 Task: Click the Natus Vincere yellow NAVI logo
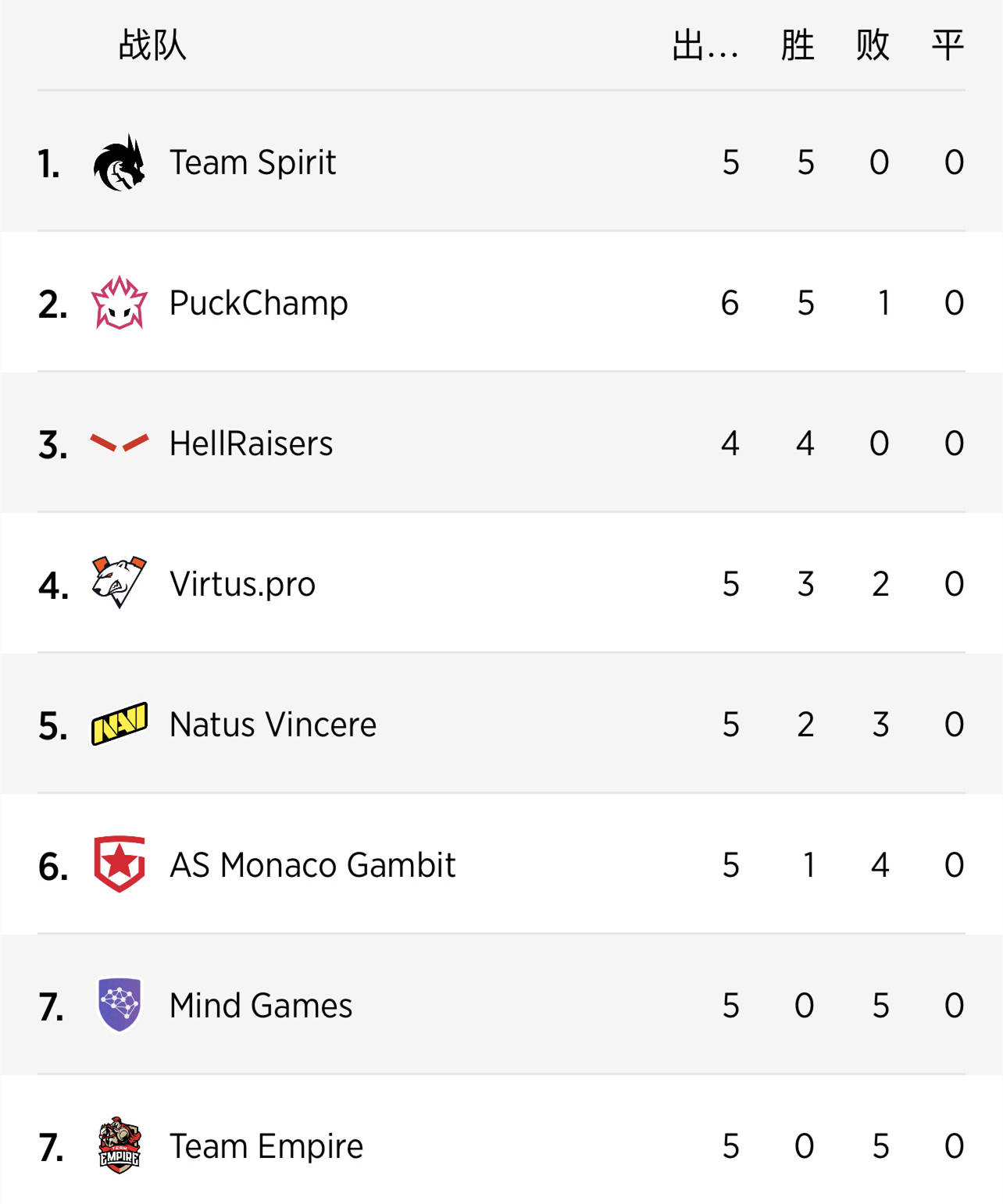click(x=120, y=724)
